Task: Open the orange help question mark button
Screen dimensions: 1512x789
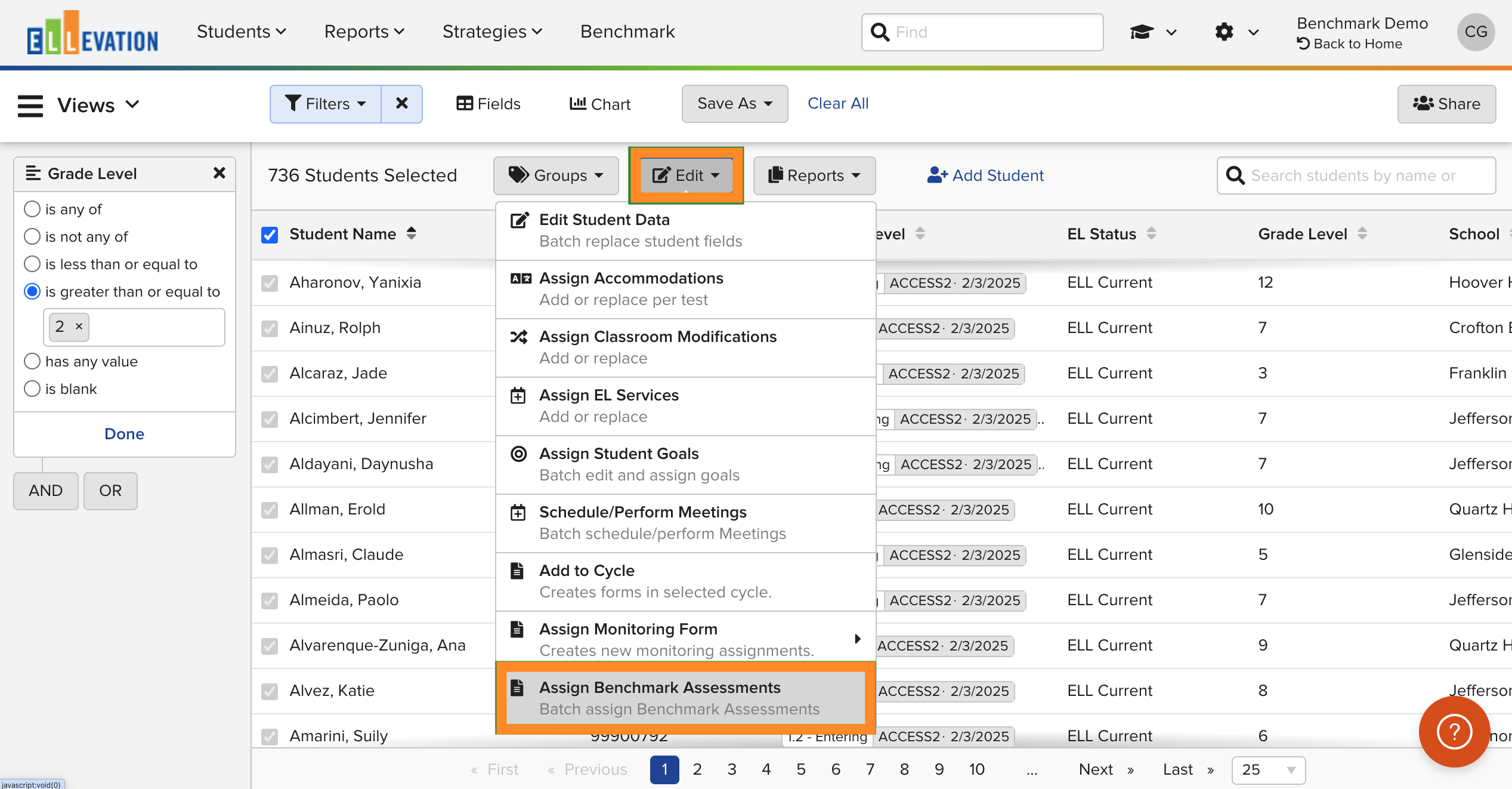Action: click(x=1454, y=732)
